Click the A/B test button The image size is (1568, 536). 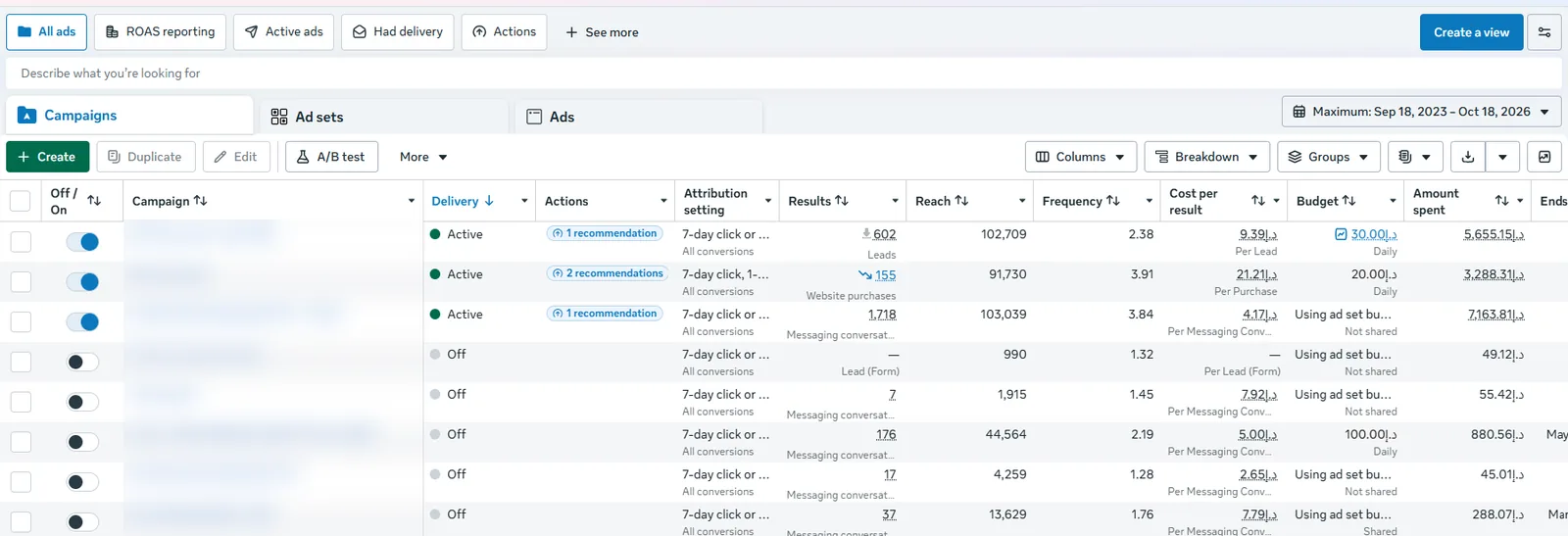click(331, 157)
